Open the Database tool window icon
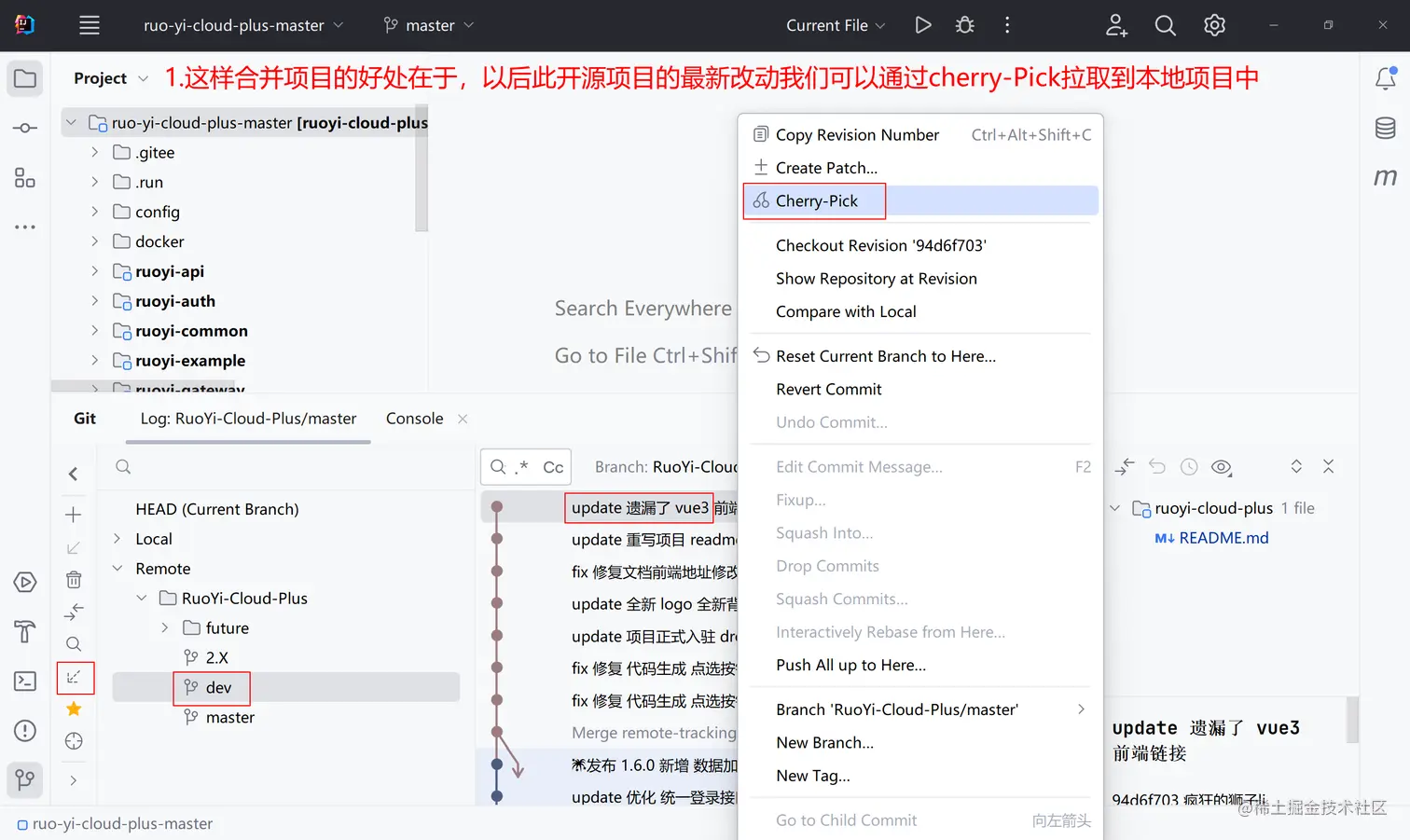Image resolution: width=1410 pixels, height=840 pixels. [x=1386, y=128]
